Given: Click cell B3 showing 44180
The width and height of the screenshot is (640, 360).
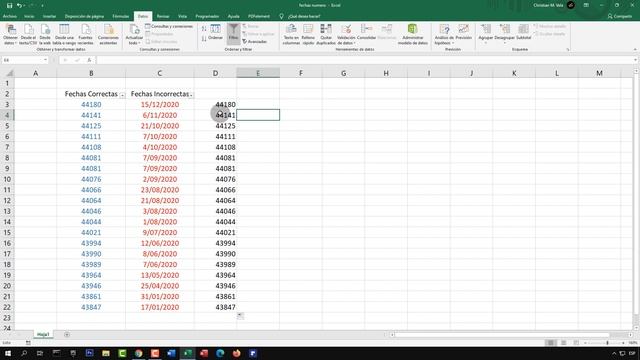Looking at the screenshot, I should 91,104.
